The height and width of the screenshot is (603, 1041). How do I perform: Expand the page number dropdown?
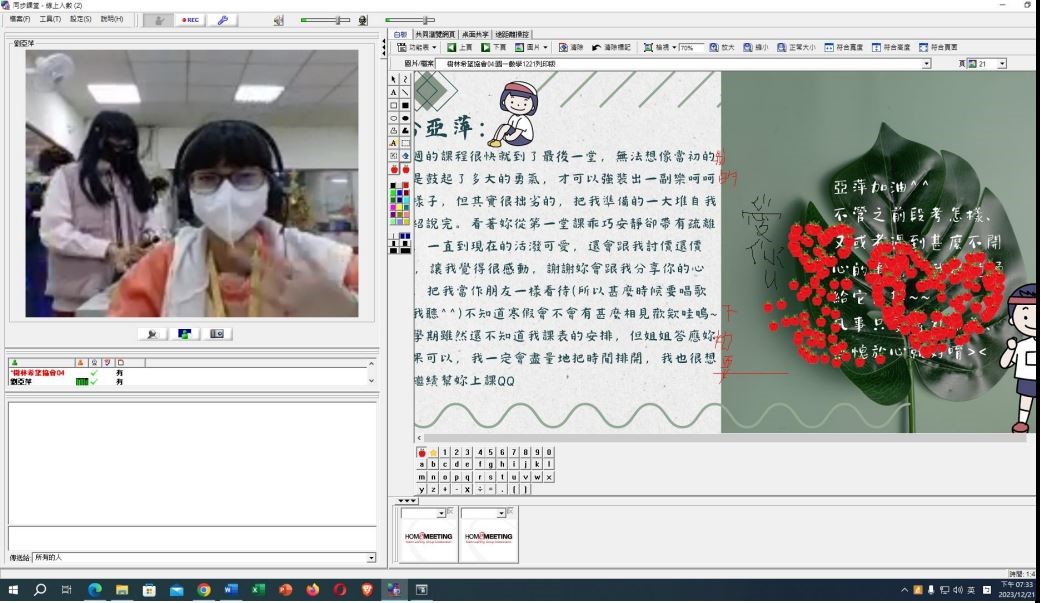coord(1002,64)
